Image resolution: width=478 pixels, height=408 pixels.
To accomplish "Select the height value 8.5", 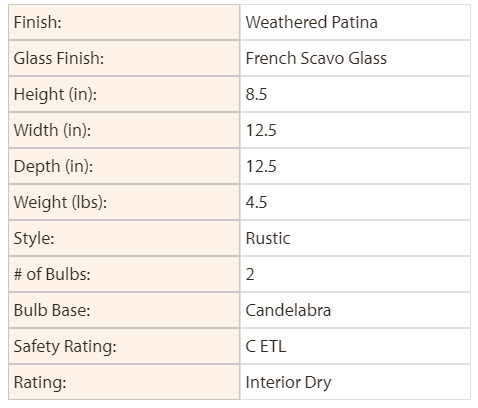I will pos(256,94).
